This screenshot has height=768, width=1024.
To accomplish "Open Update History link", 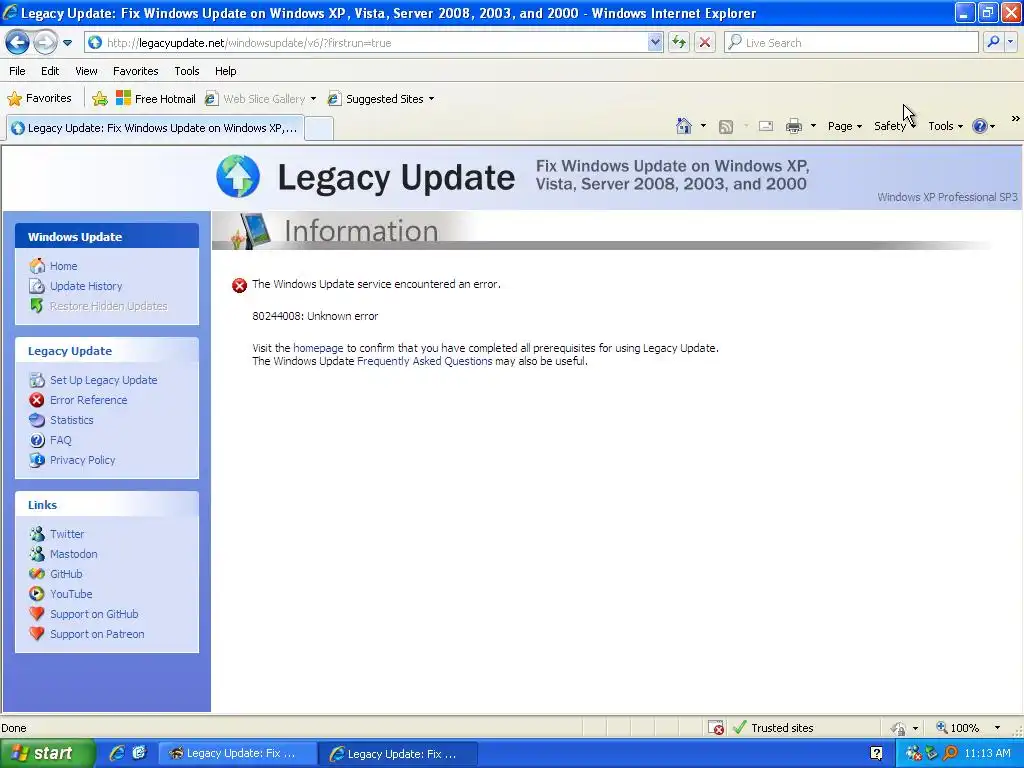I will click(x=86, y=286).
